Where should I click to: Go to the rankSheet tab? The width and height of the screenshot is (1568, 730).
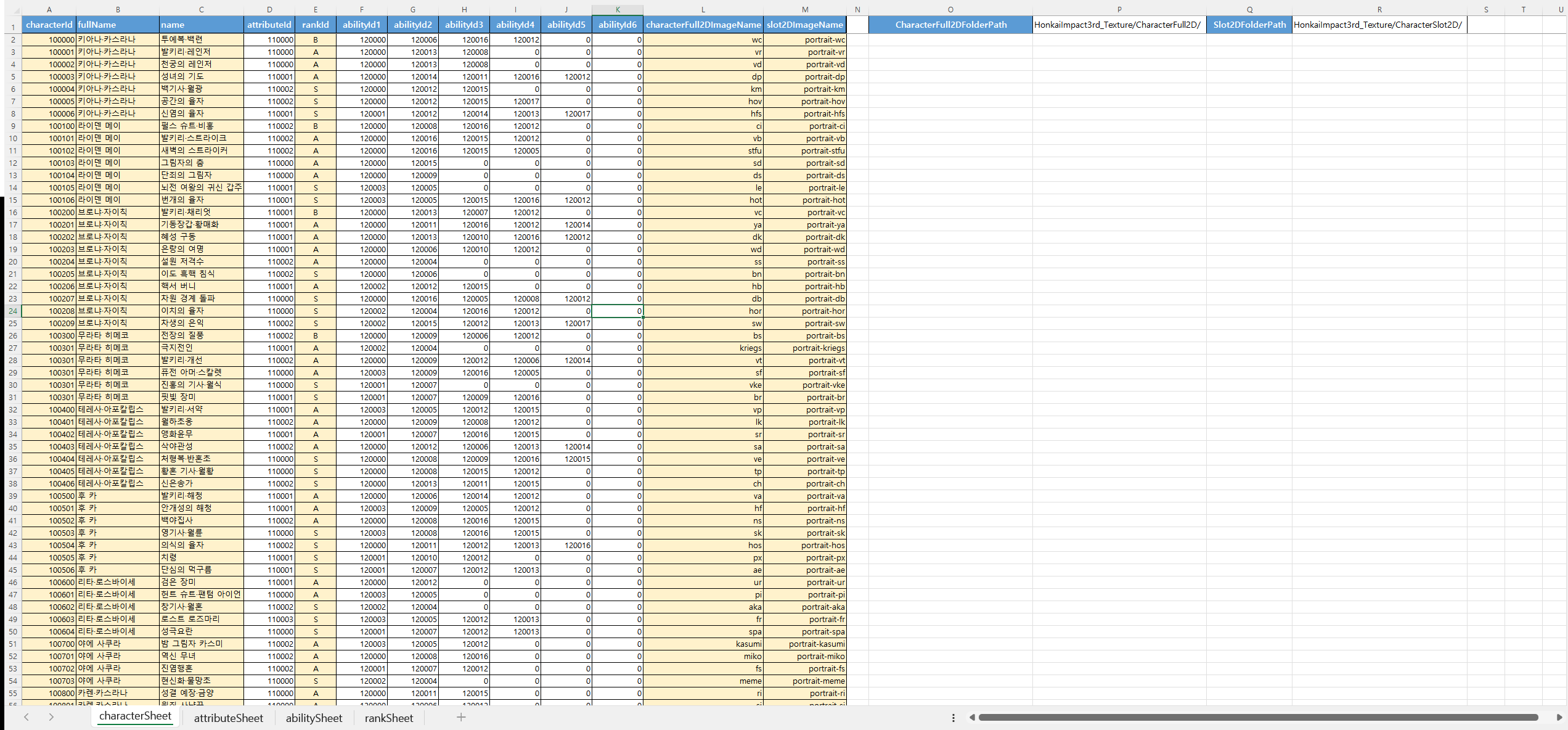pos(389,718)
